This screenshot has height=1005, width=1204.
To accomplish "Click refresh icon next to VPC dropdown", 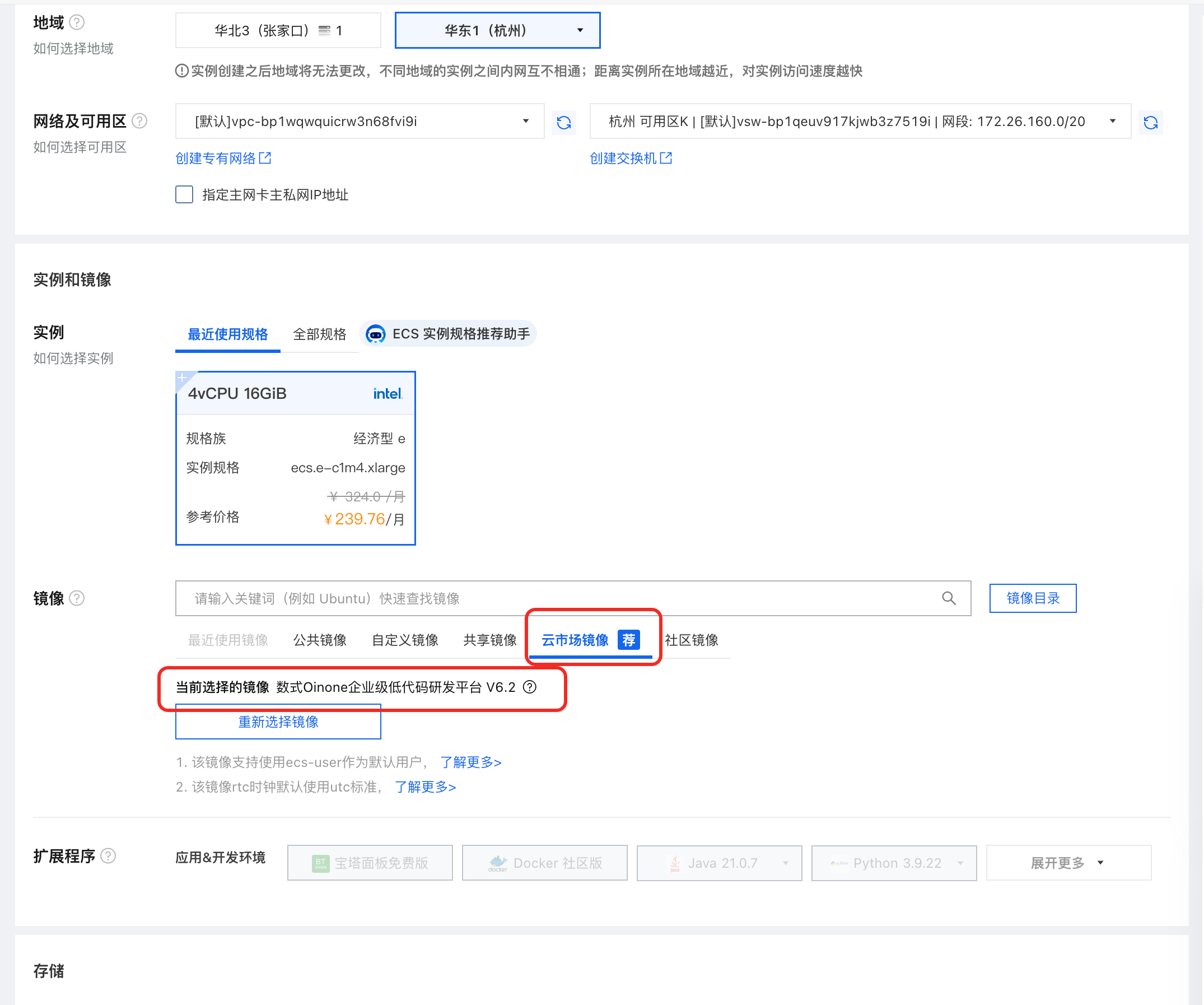I will pos(563,122).
